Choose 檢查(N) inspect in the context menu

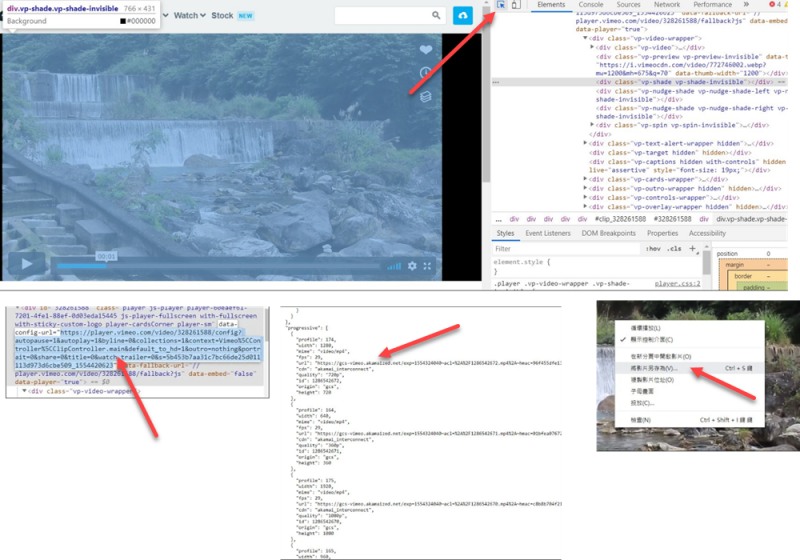coord(689,420)
